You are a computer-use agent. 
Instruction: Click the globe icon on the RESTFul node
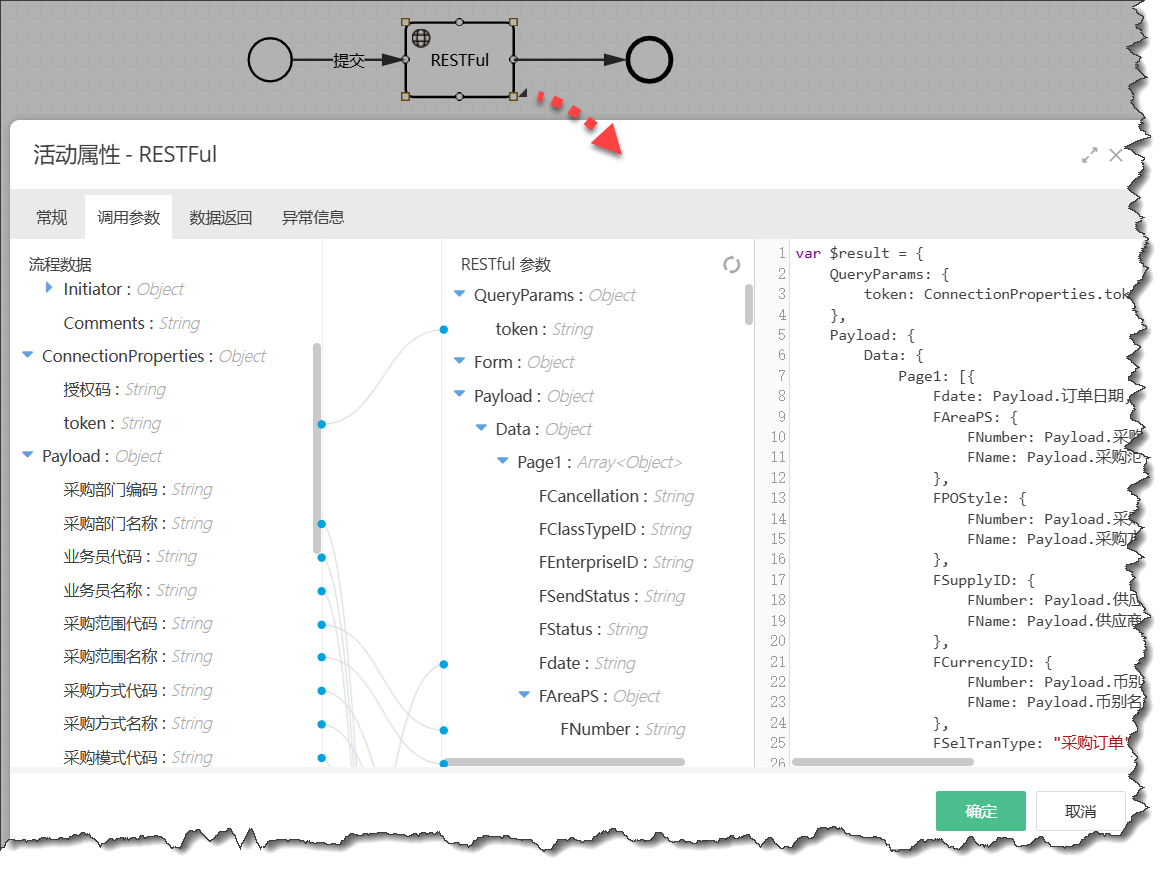(421, 38)
